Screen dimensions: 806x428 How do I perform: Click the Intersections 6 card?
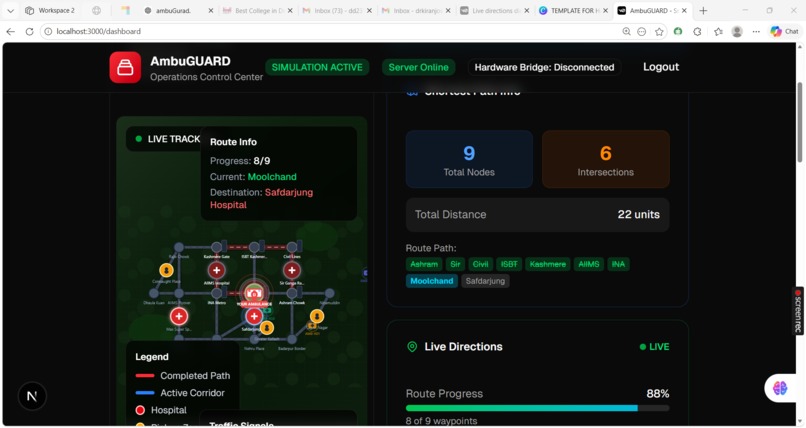[606, 159]
